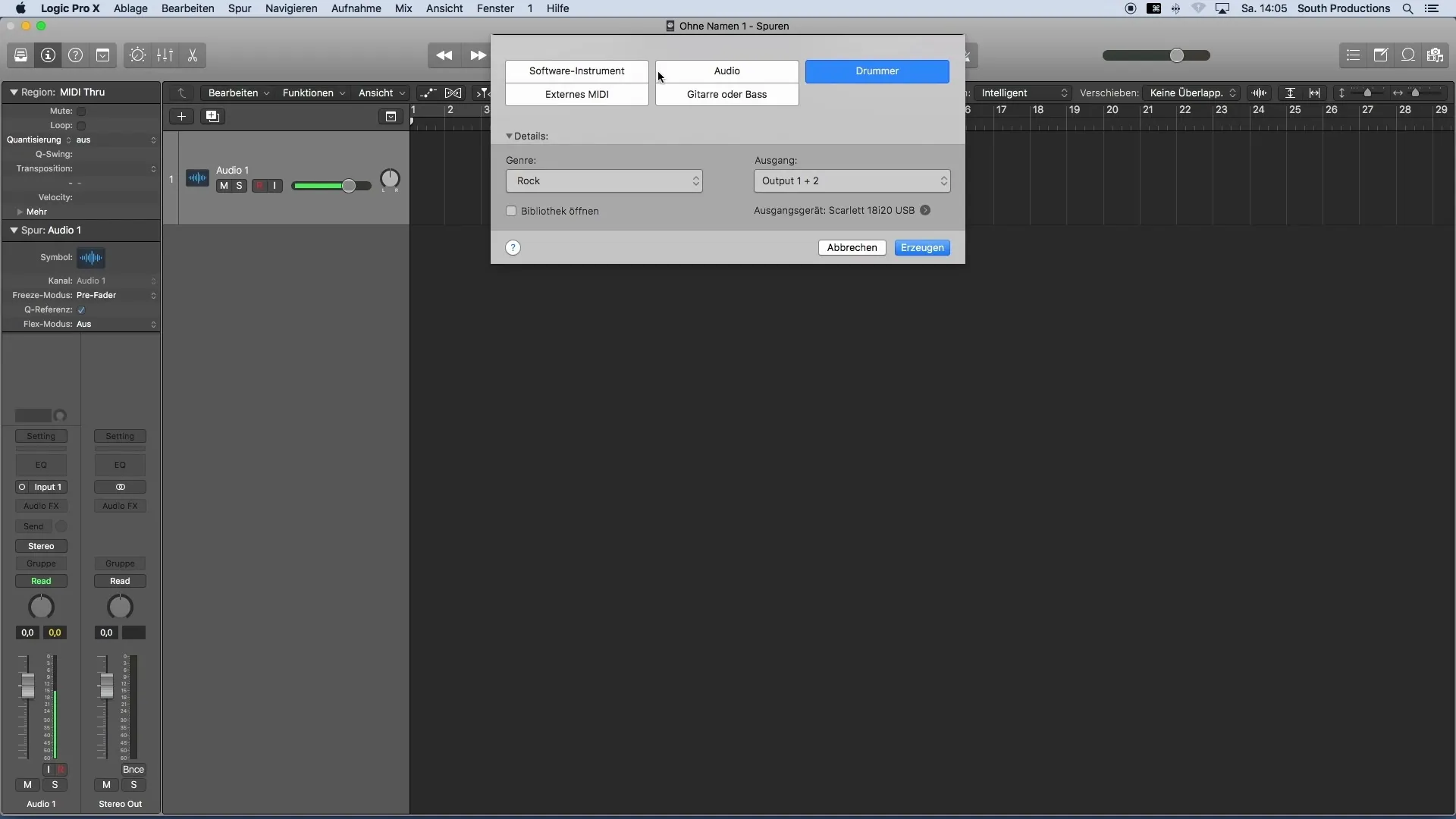The width and height of the screenshot is (1456, 819).
Task: Select the Drummer track type
Action: 877,71
